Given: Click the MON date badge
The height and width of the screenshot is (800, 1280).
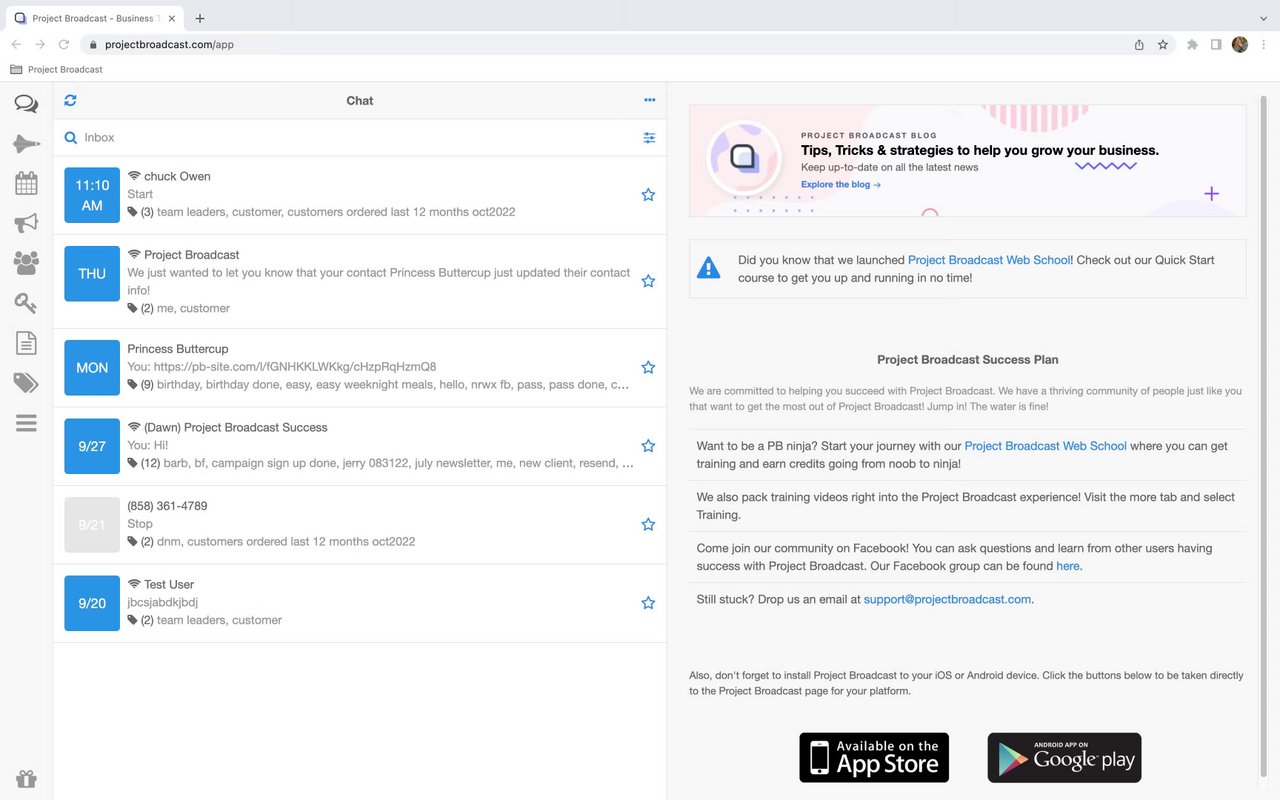Looking at the screenshot, I should tap(92, 367).
